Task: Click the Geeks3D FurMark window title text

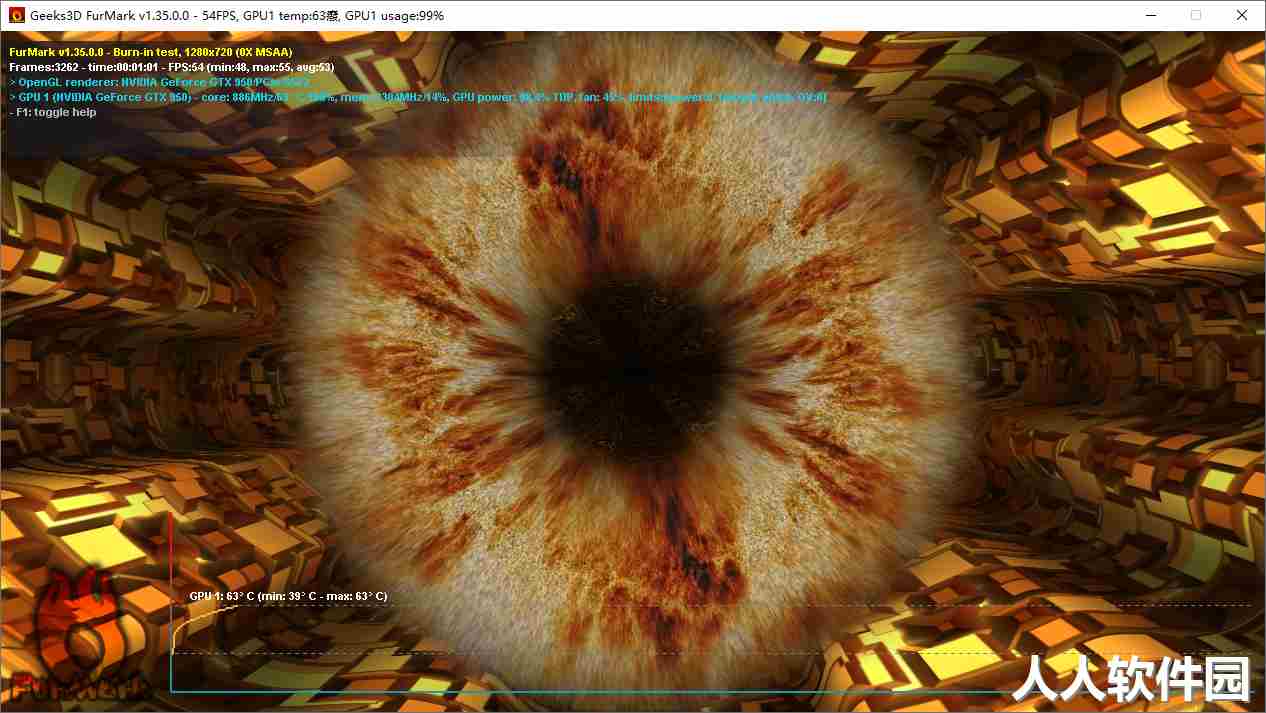Action: tap(238, 16)
